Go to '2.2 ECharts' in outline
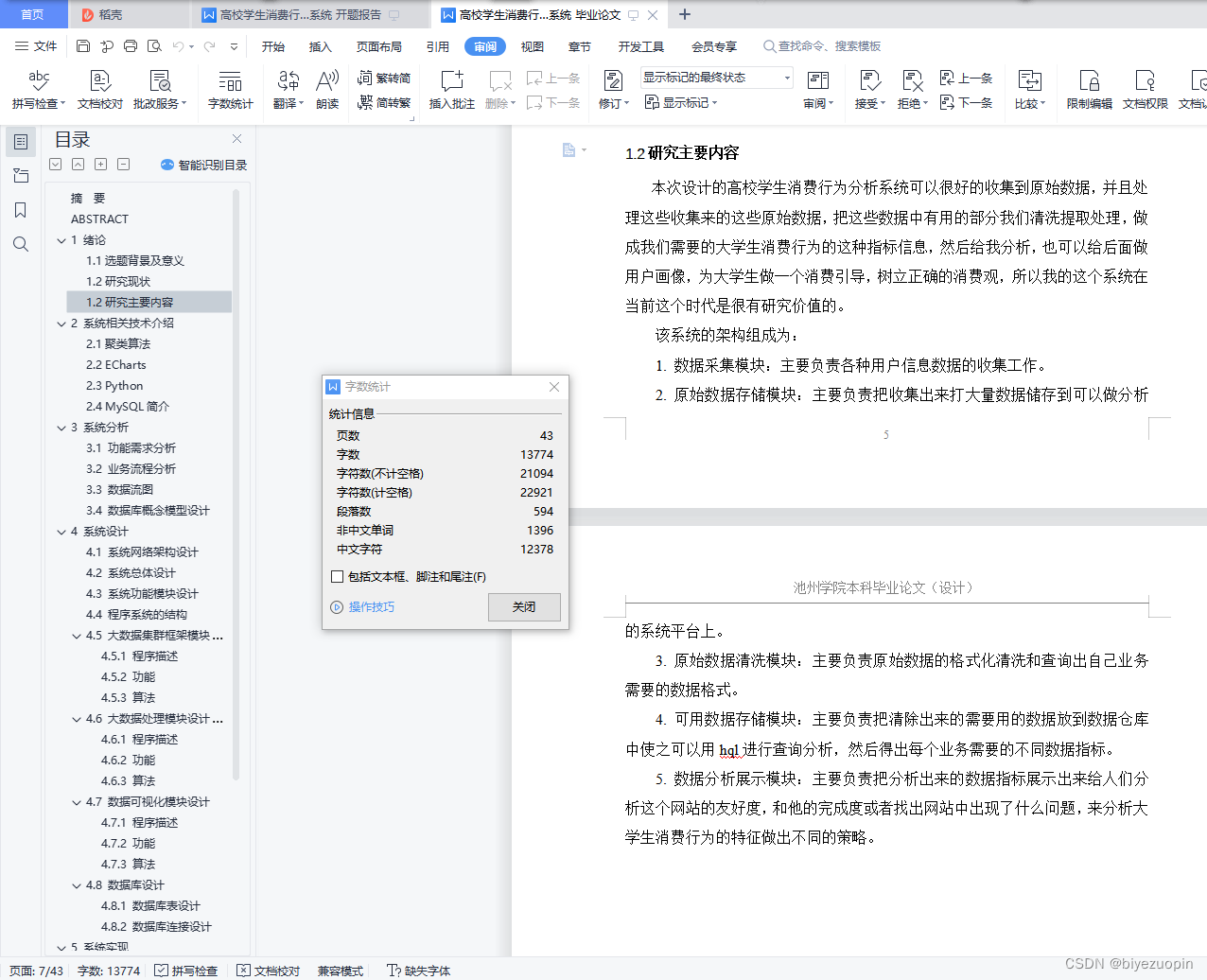This screenshot has height=980, width=1207. (x=116, y=365)
